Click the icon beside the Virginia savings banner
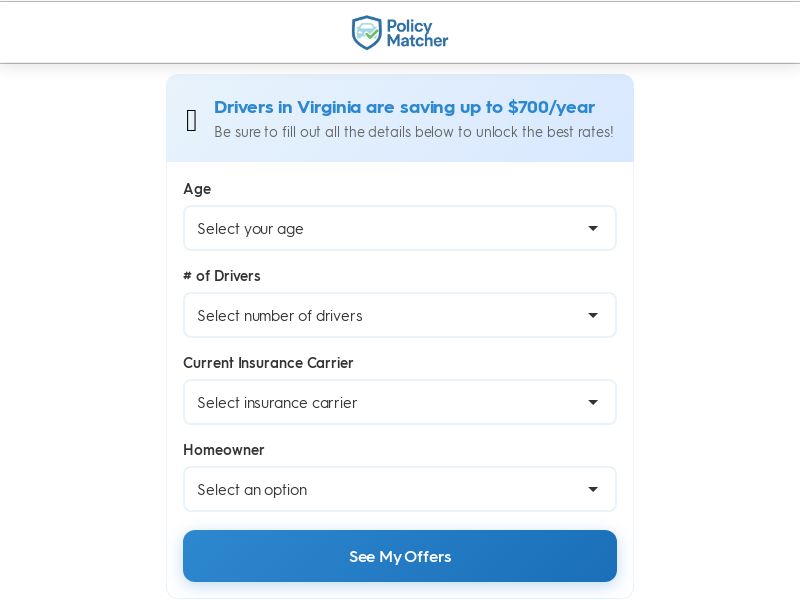 [192, 120]
